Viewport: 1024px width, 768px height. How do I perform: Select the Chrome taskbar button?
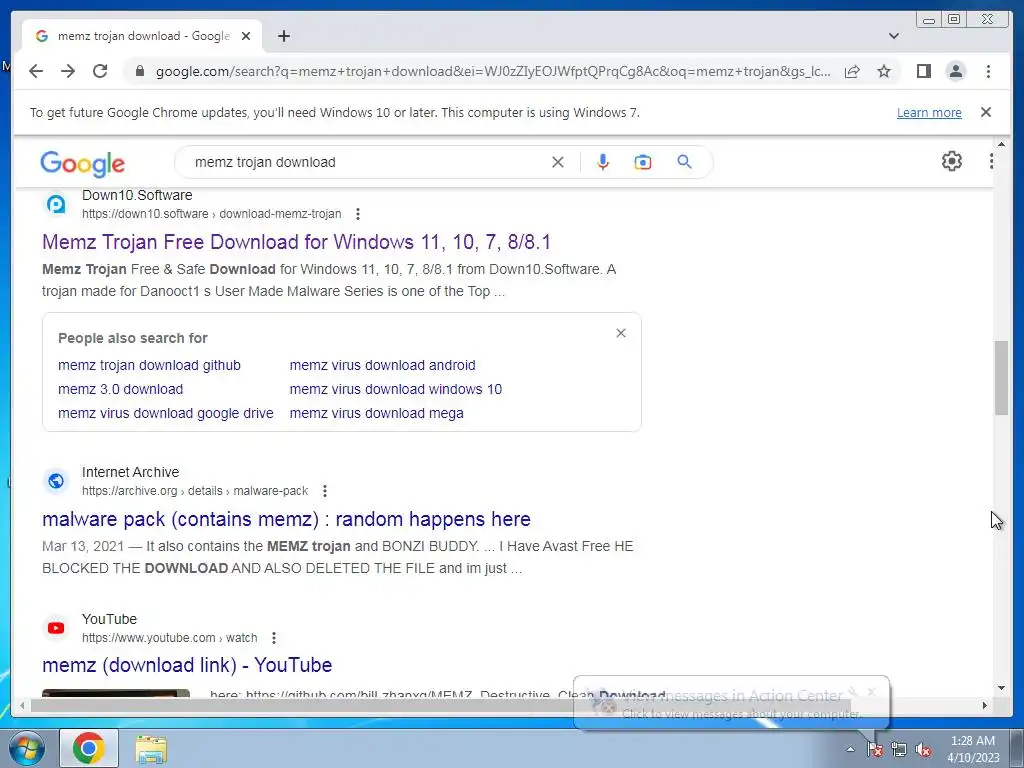click(89, 748)
